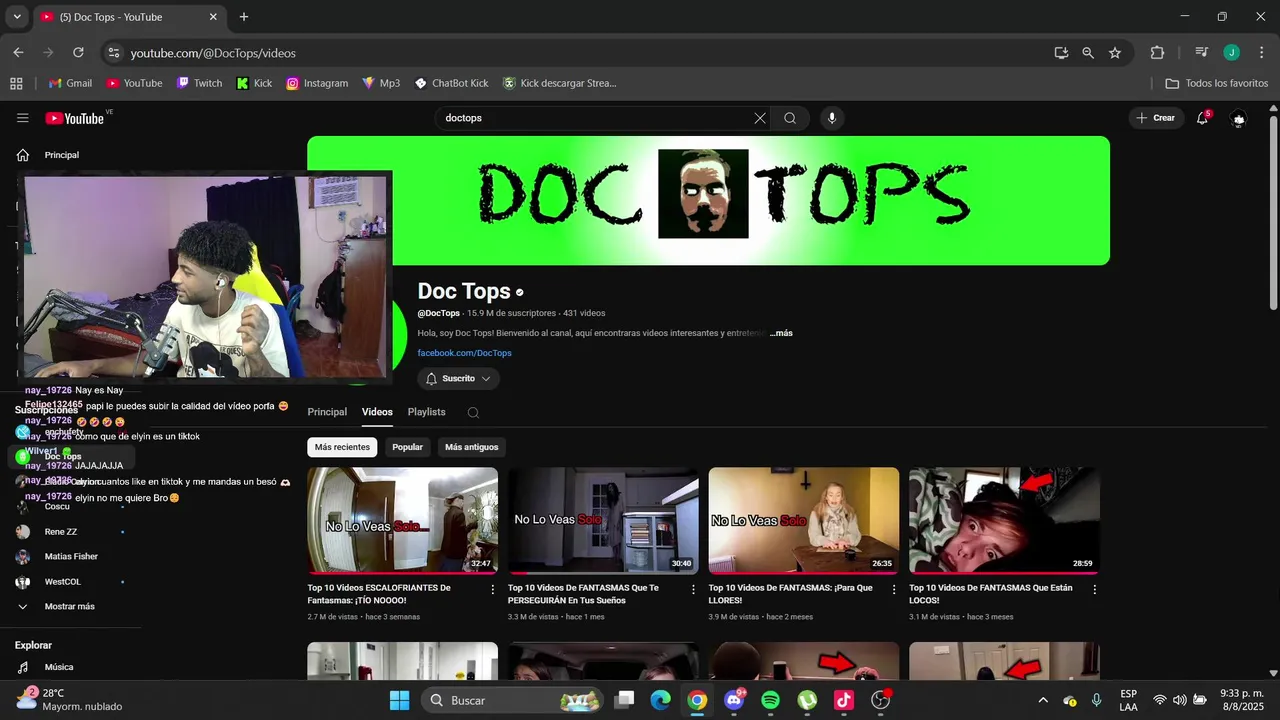Open the 26:35 Para Que LLORES thumbnail

(804, 520)
